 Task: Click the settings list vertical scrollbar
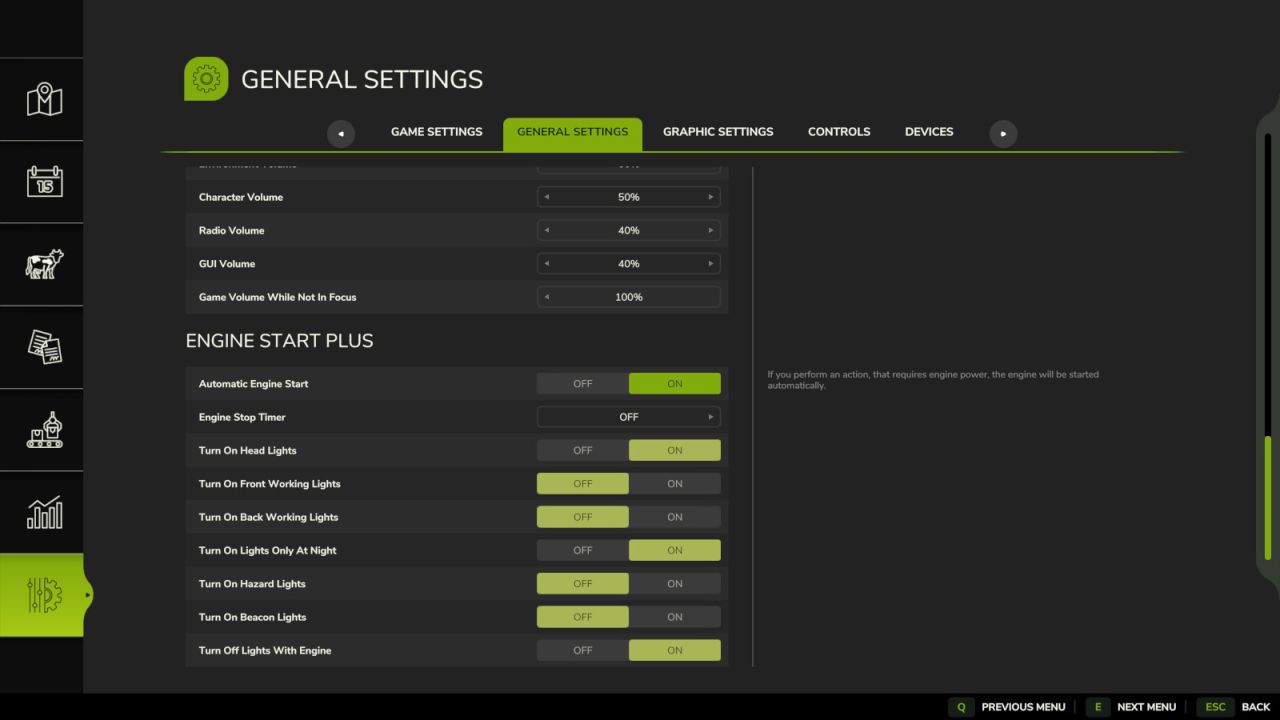pos(1268,497)
